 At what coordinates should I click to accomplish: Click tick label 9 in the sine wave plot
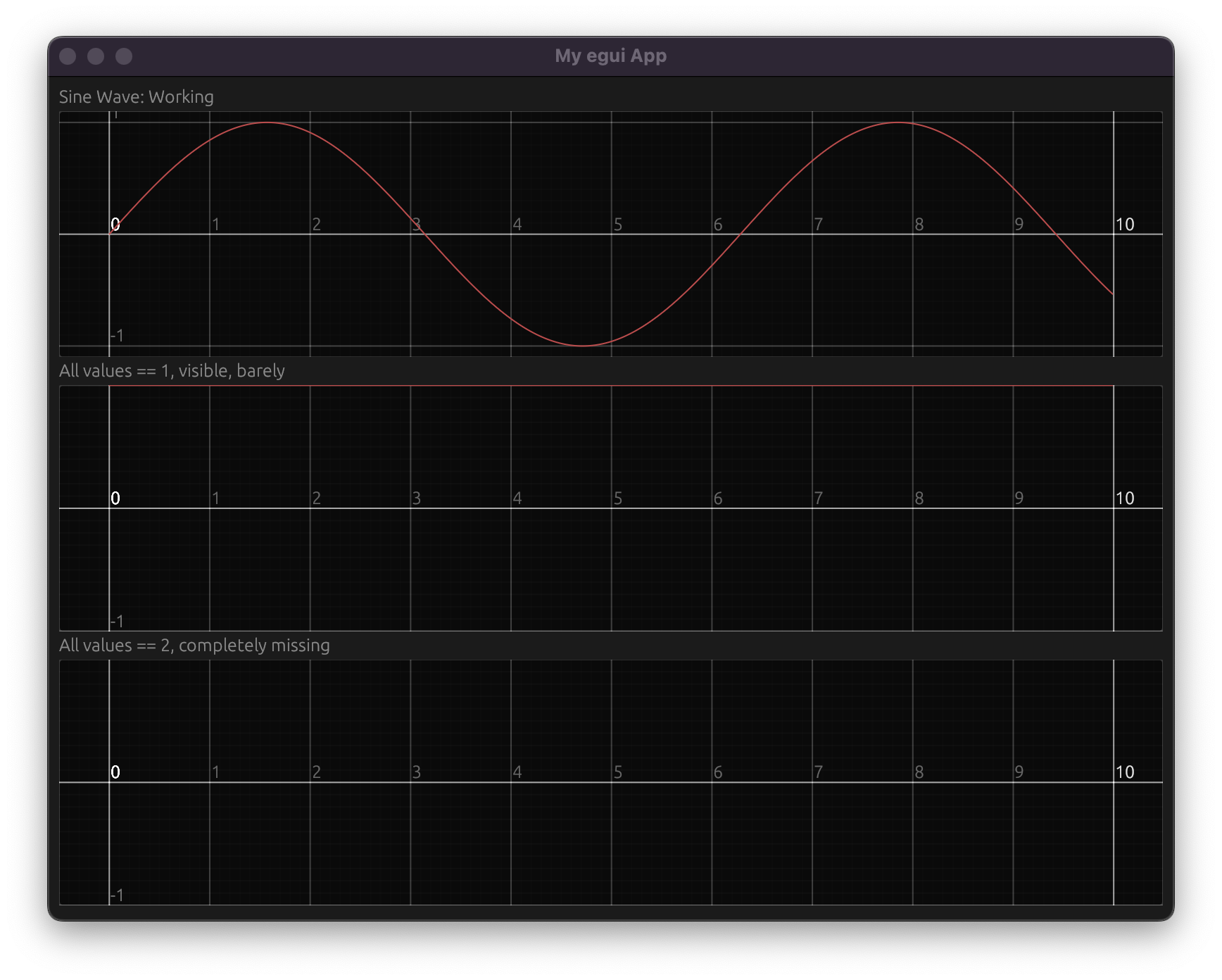tap(1019, 225)
